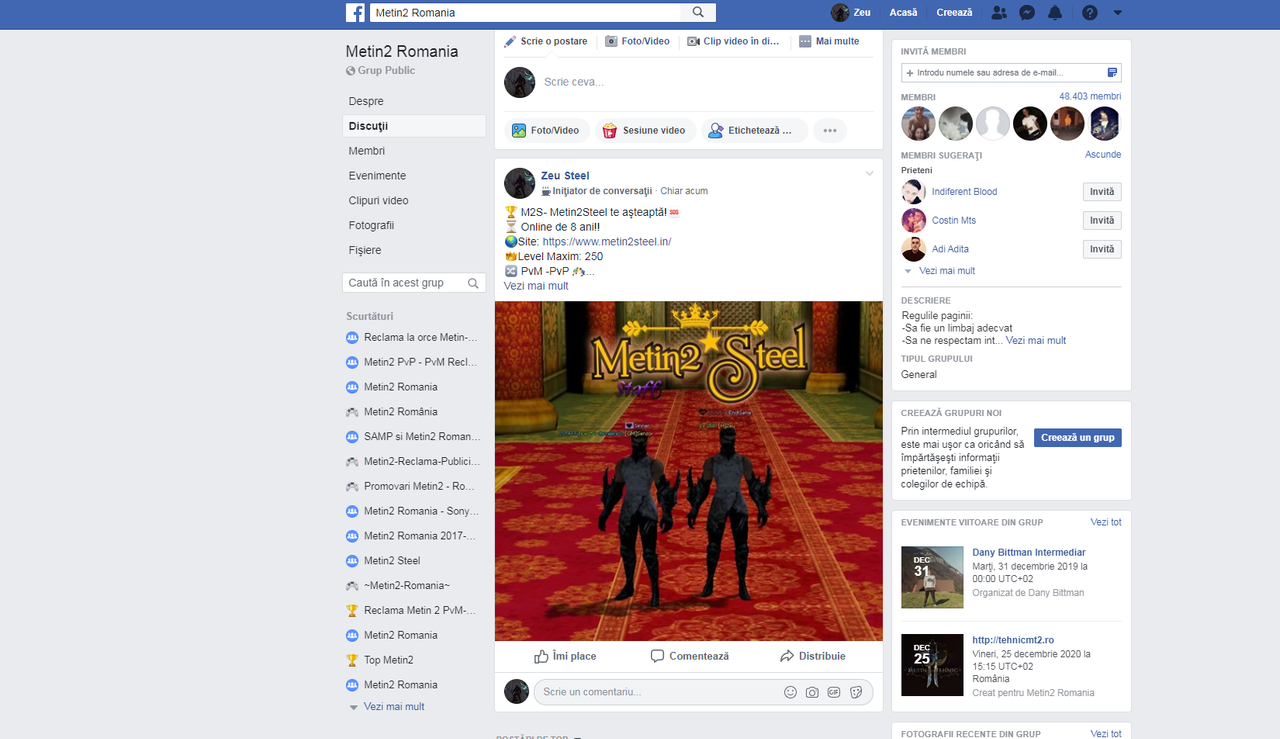Image resolution: width=1280 pixels, height=739 pixels.
Task: Click the invite members email field
Action: pos(1011,73)
